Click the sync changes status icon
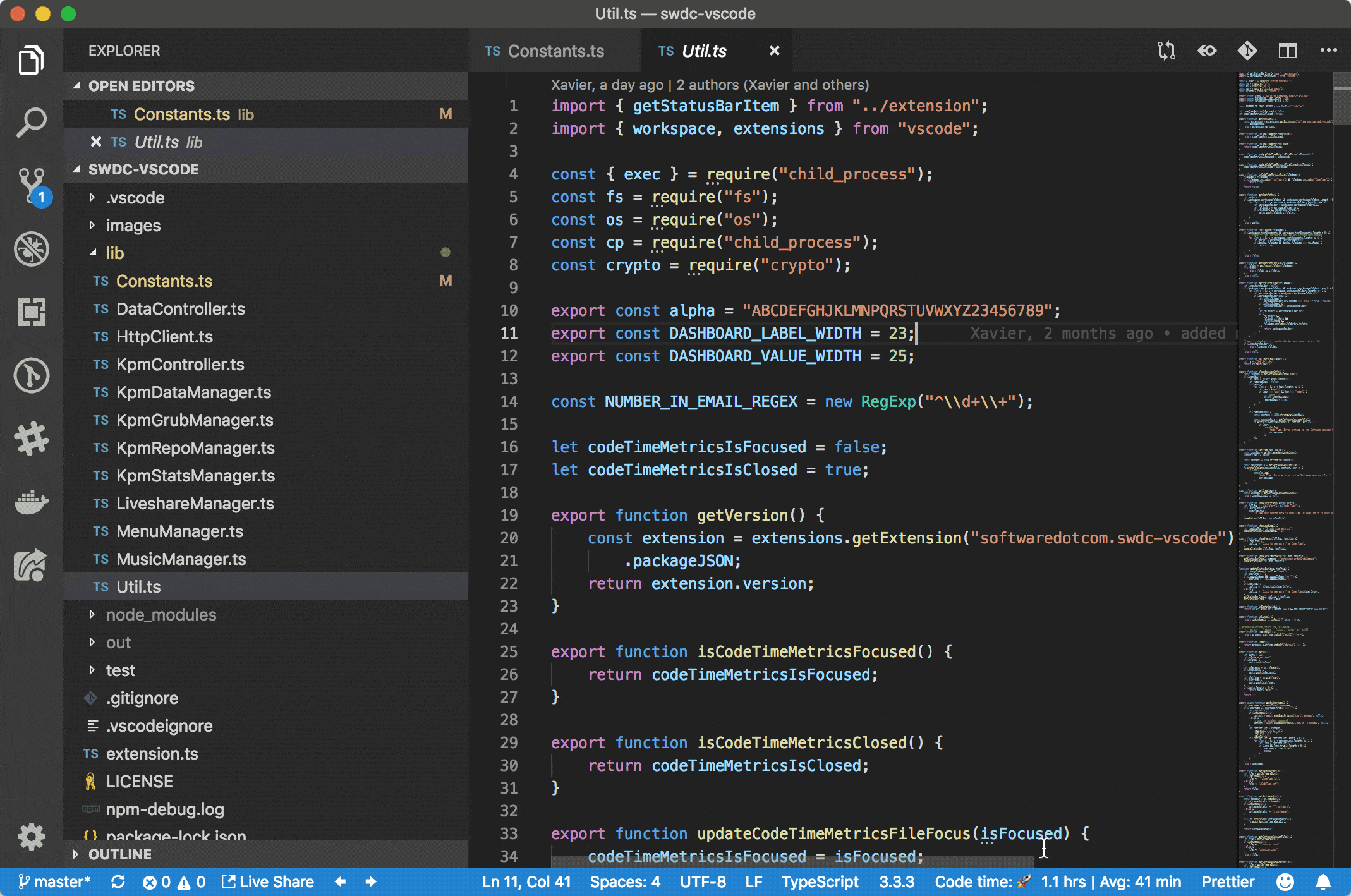This screenshot has width=1351, height=896. tap(118, 881)
